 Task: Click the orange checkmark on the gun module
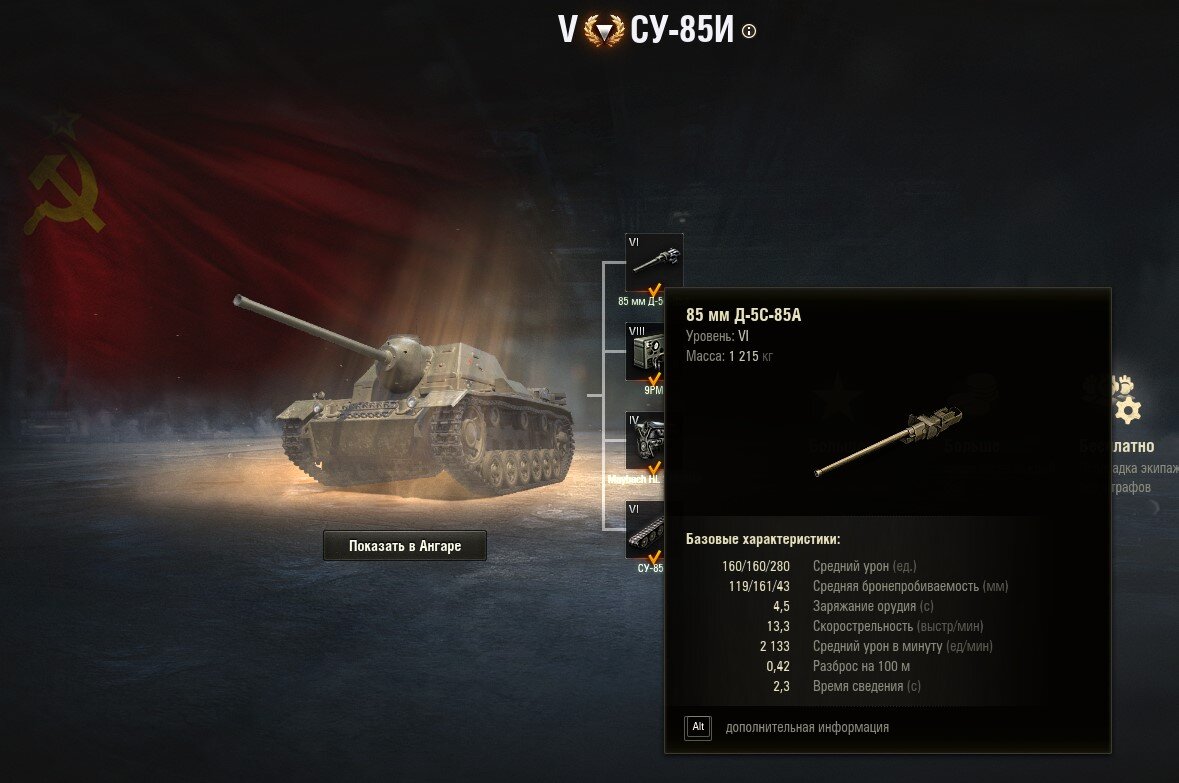click(x=654, y=290)
